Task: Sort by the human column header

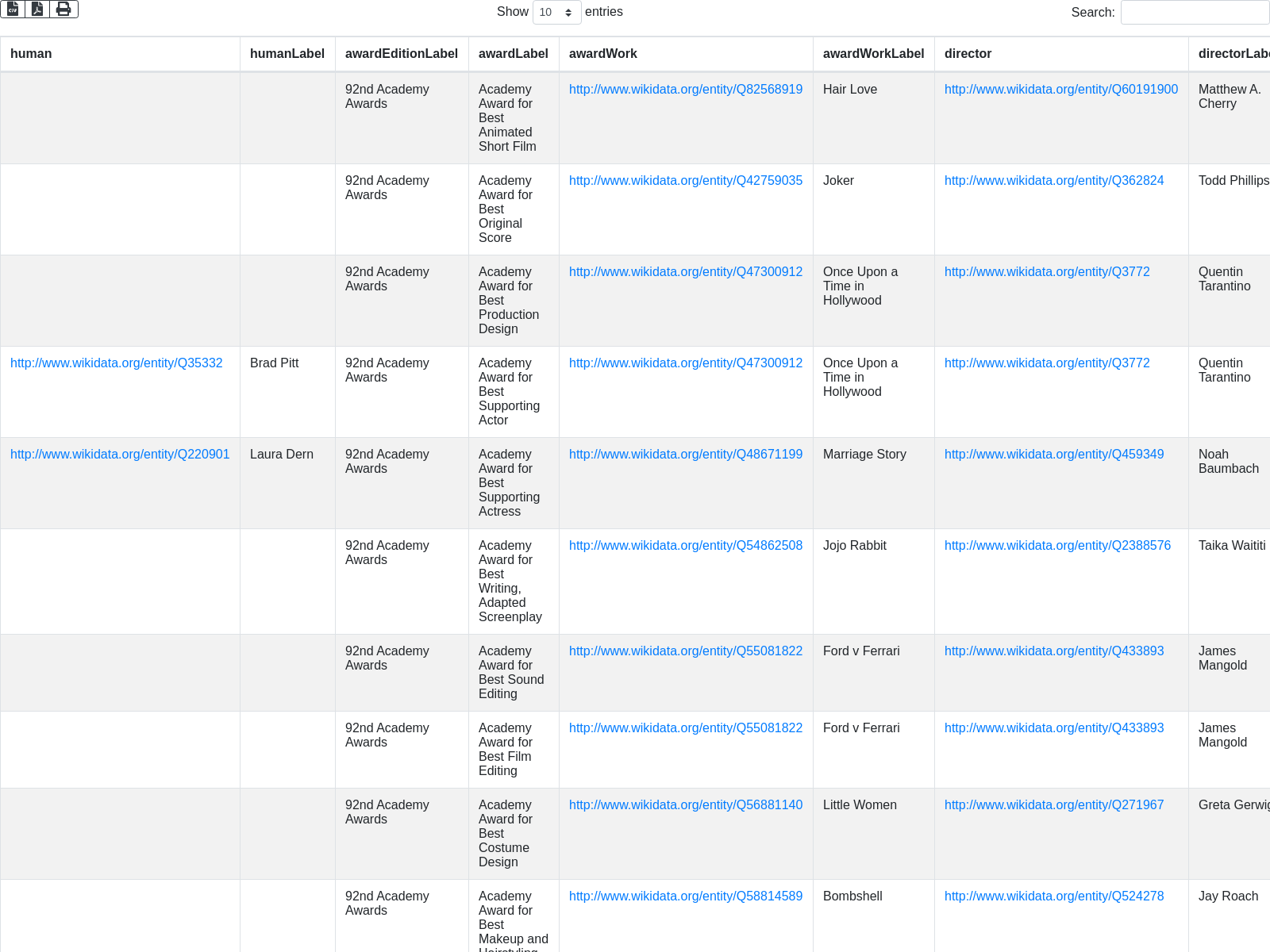Action: point(120,54)
